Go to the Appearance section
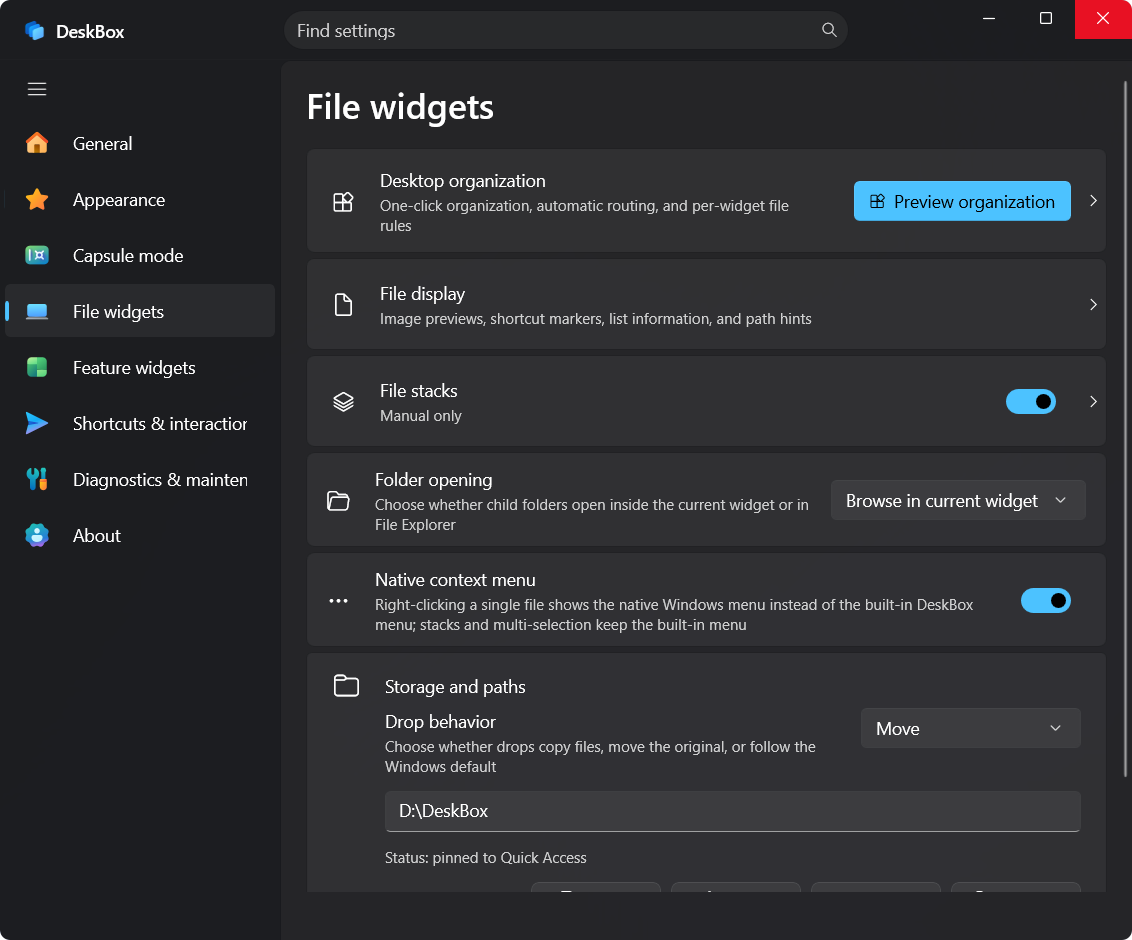The height and width of the screenshot is (940, 1132). point(140,199)
